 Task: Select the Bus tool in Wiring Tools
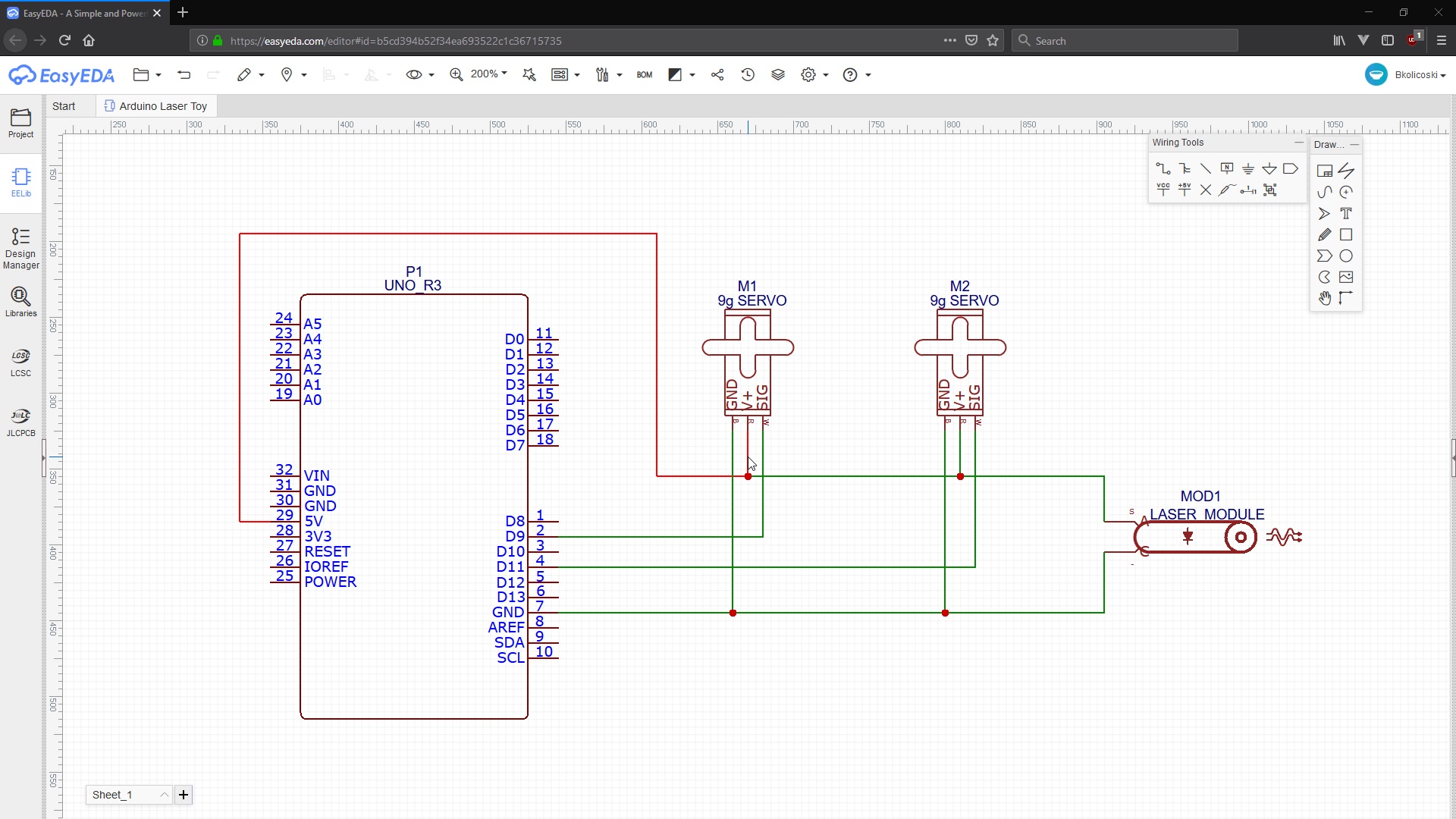(x=1185, y=168)
